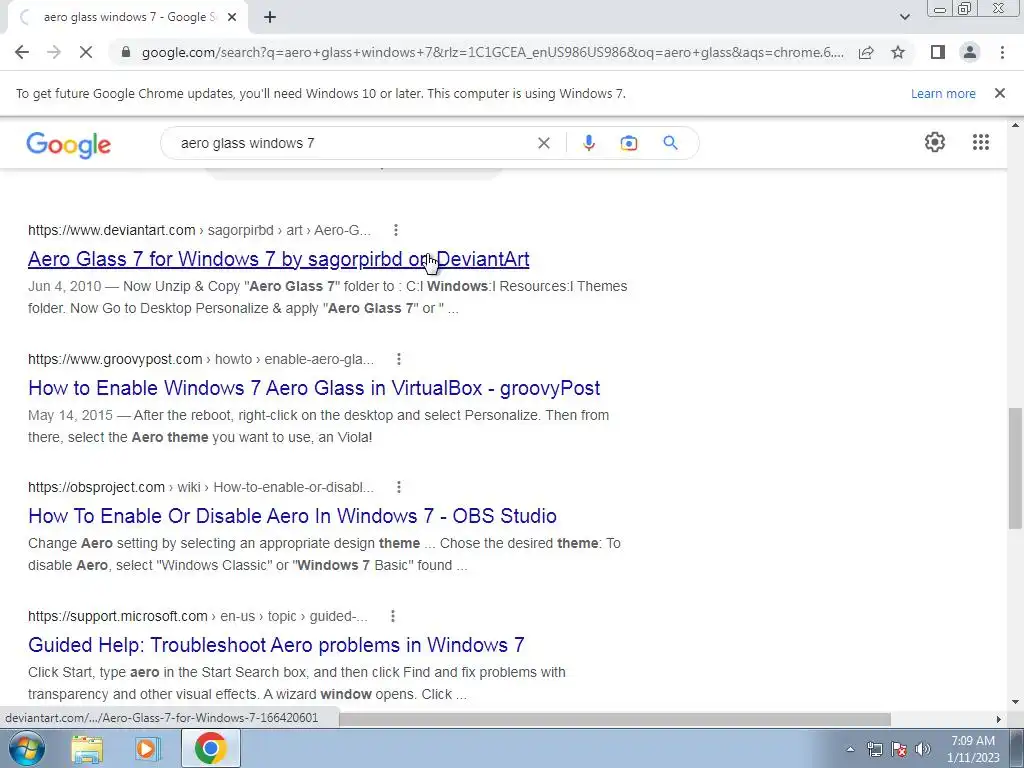1024x768 pixels.
Task: Open OBS Studio Aero enable/disable result
Action: click(292, 516)
